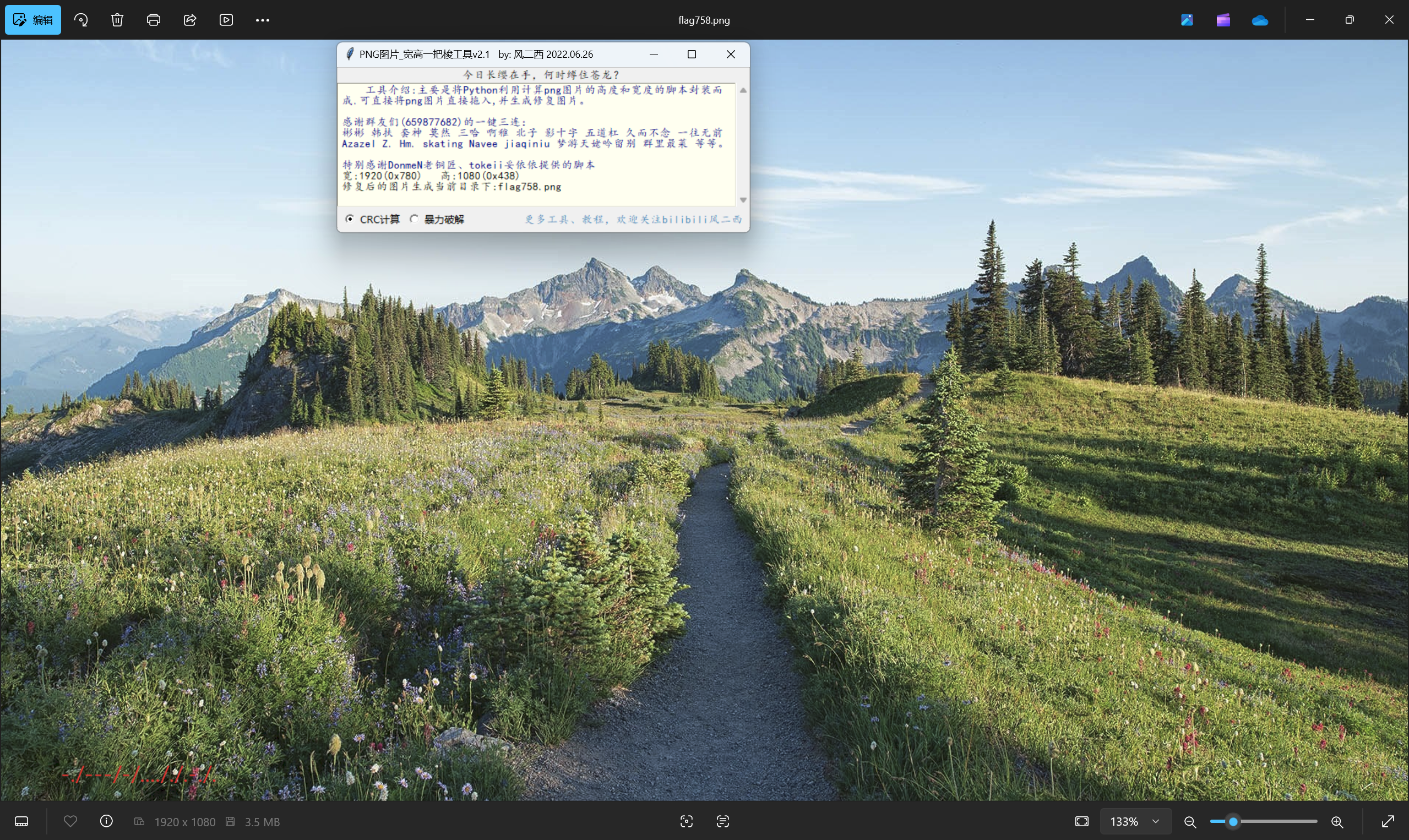
Task: Click the 1920 x 1080 dimensions text
Action: click(x=184, y=822)
